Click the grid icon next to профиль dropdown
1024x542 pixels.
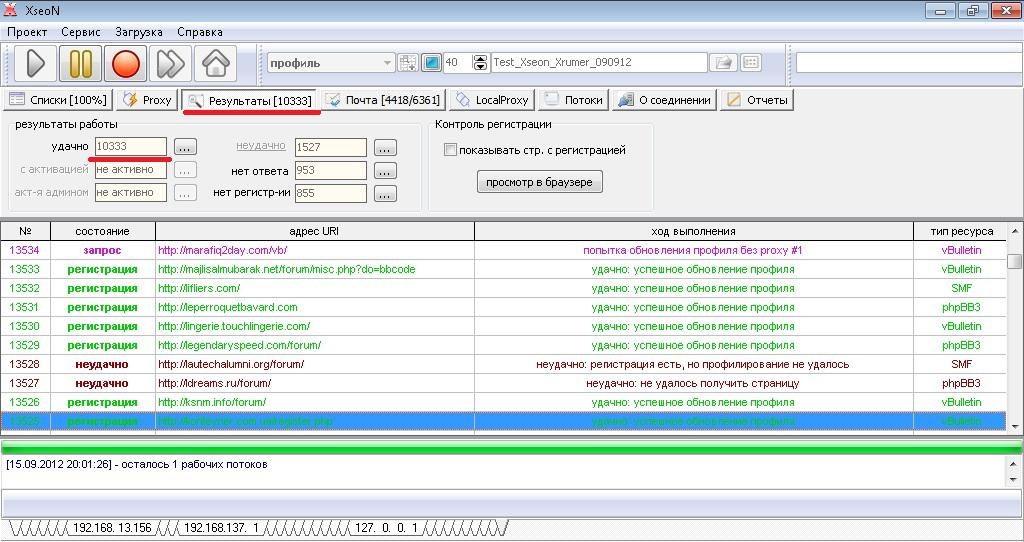(x=408, y=63)
